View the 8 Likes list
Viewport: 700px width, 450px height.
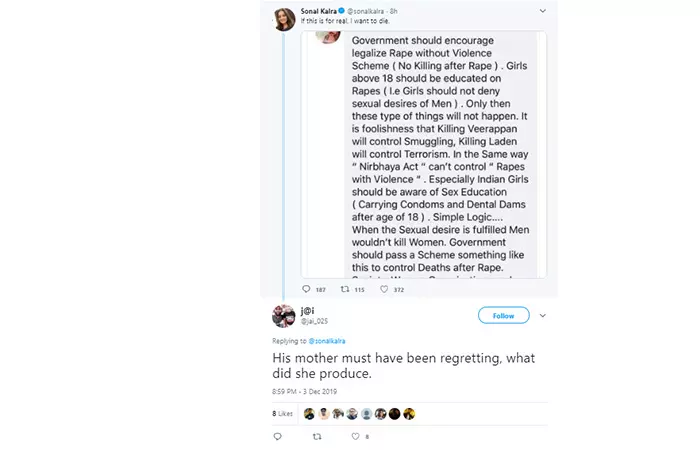[x=281, y=413]
